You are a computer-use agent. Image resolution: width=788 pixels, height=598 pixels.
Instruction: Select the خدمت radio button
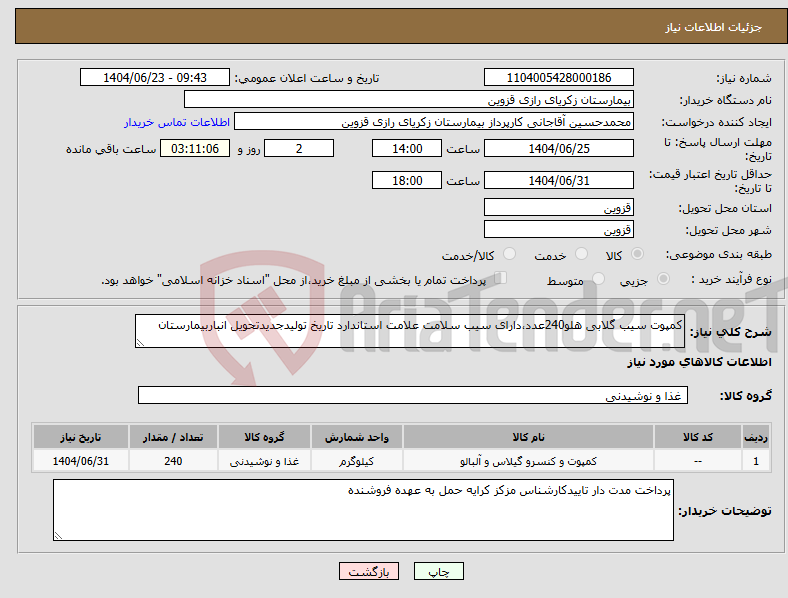pyautogui.click(x=581, y=254)
